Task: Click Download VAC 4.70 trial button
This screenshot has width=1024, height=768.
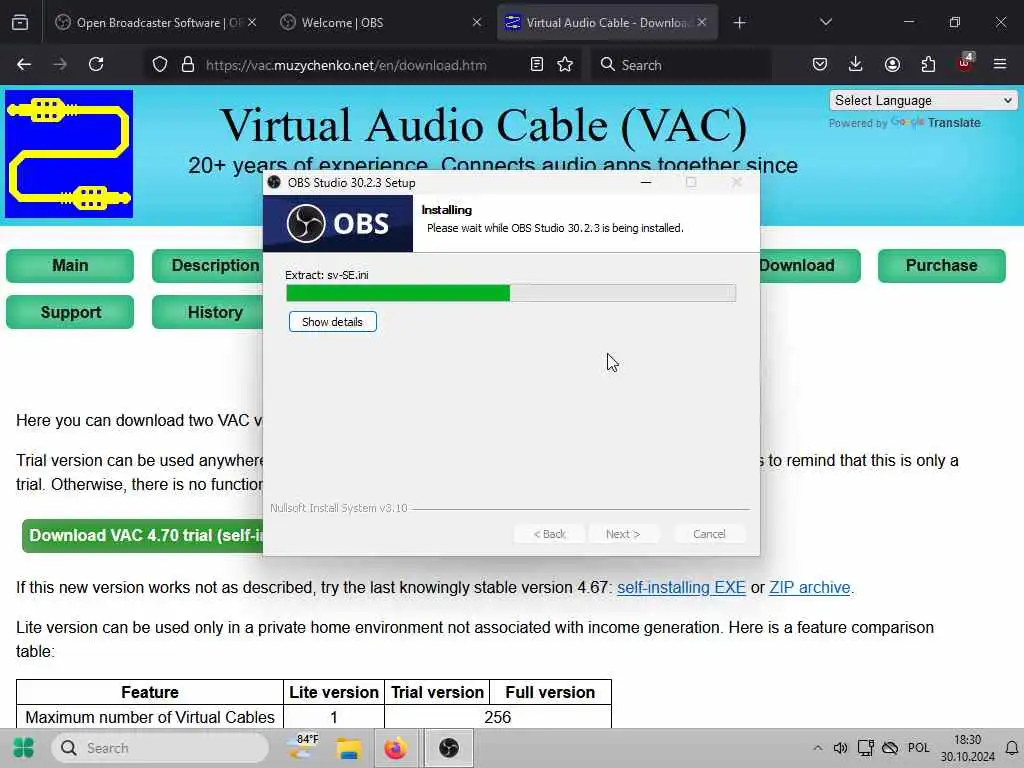Action: pyautogui.click(x=142, y=536)
